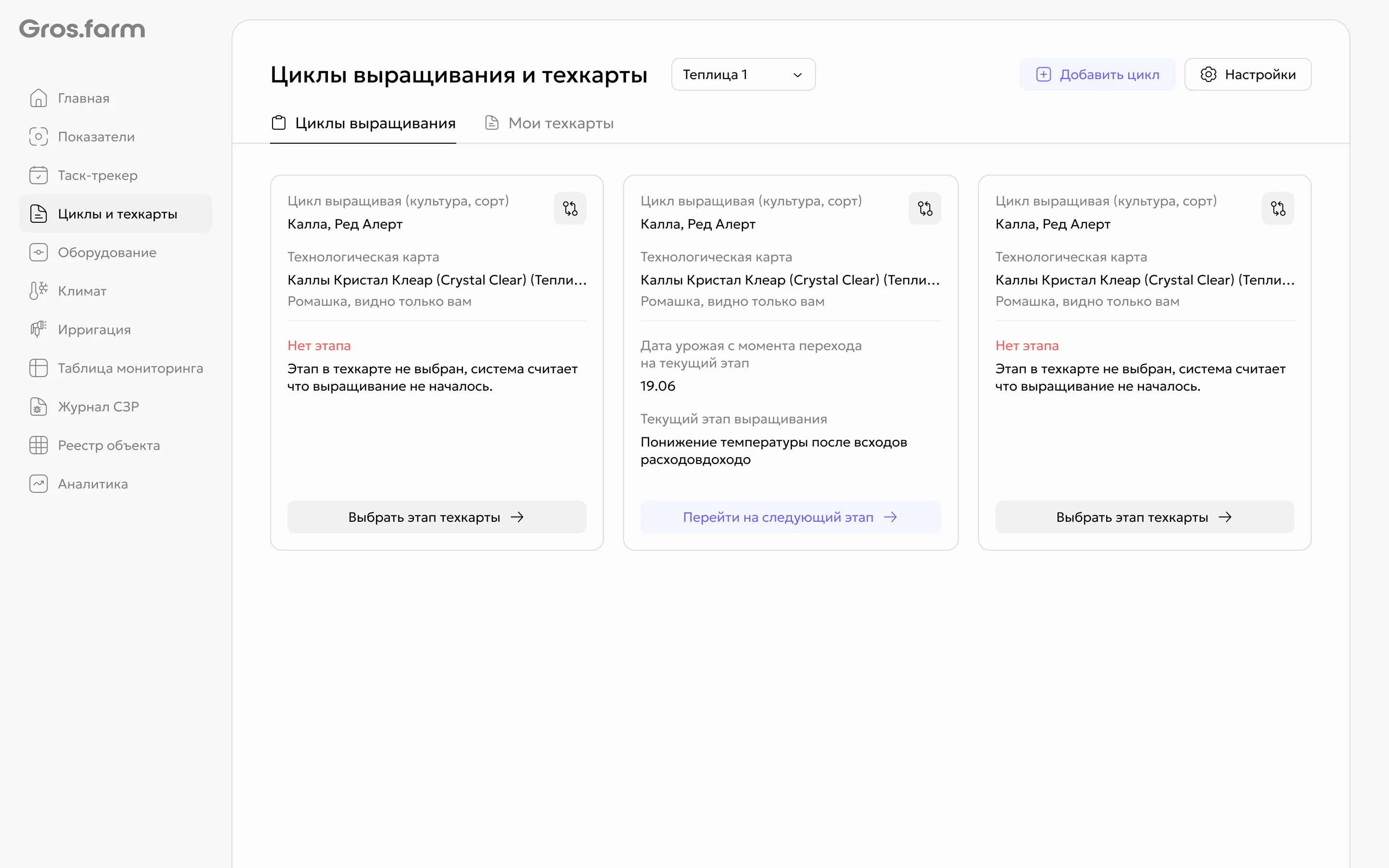Open the Теплица 1 dropdown
The width and height of the screenshot is (1389, 868).
click(x=743, y=75)
